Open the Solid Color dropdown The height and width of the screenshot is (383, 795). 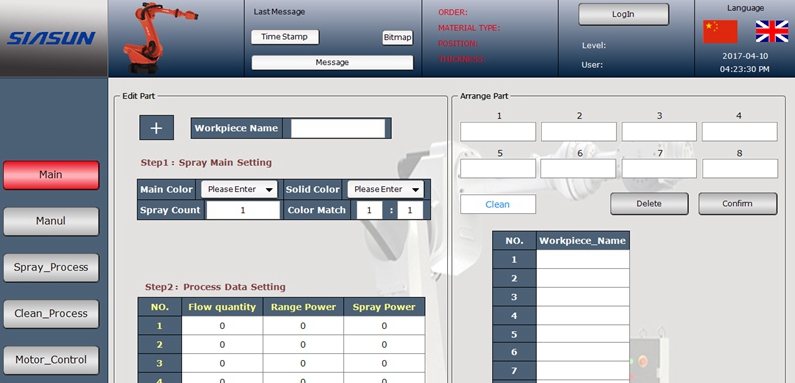coord(385,189)
